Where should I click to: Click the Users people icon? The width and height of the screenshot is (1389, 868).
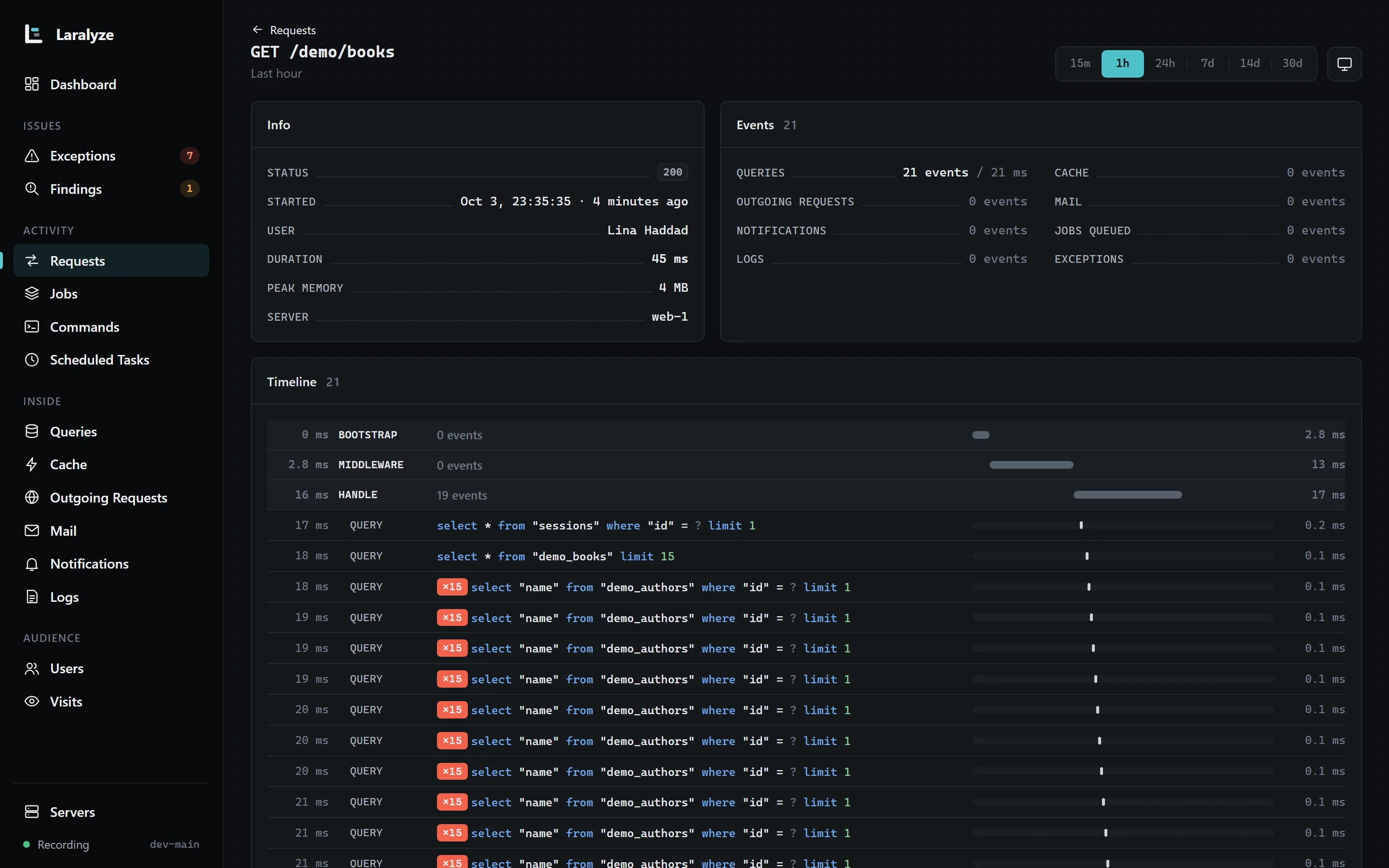[31, 668]
